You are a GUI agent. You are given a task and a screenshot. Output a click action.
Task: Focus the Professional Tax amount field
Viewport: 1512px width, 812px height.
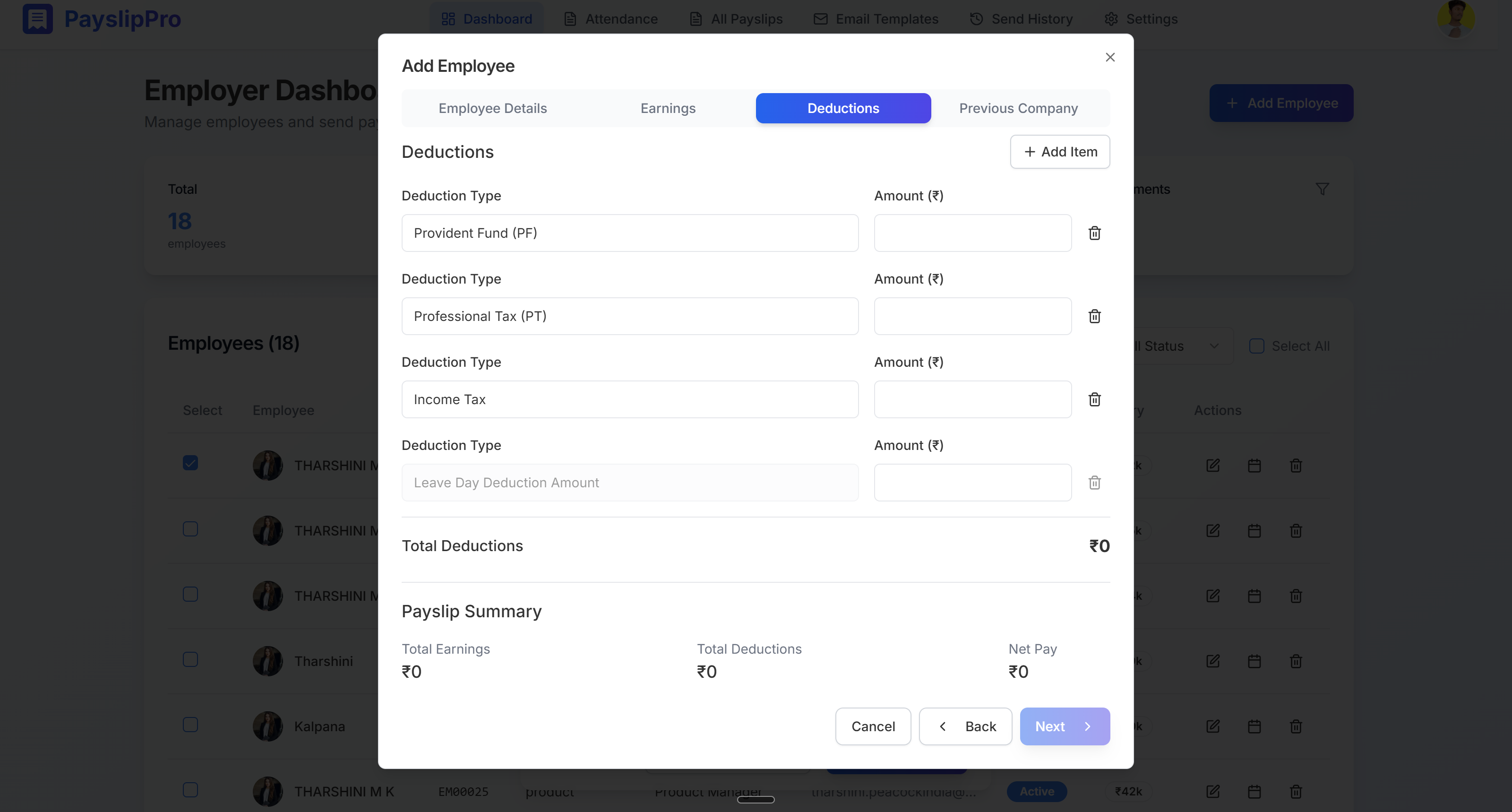click(972, 317)
